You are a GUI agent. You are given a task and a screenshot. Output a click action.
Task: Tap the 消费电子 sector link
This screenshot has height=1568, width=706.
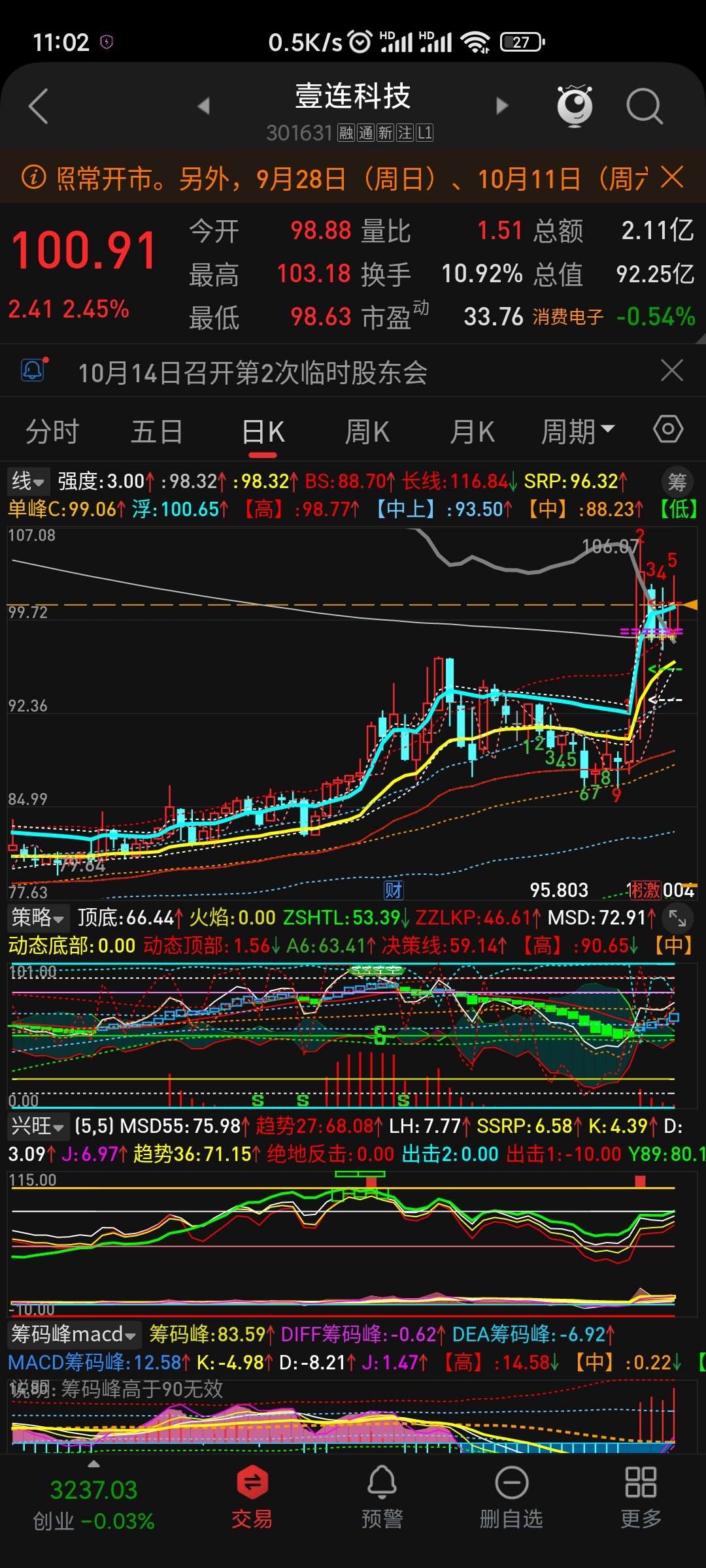567,318
